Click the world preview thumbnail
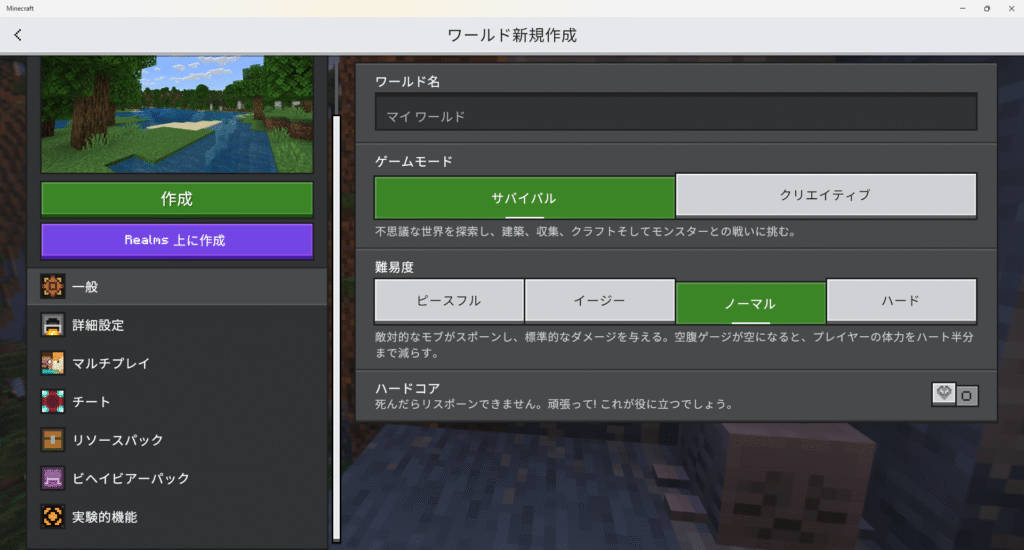The height and width of the screenshot is (550, 1024). tap(177, 114)
